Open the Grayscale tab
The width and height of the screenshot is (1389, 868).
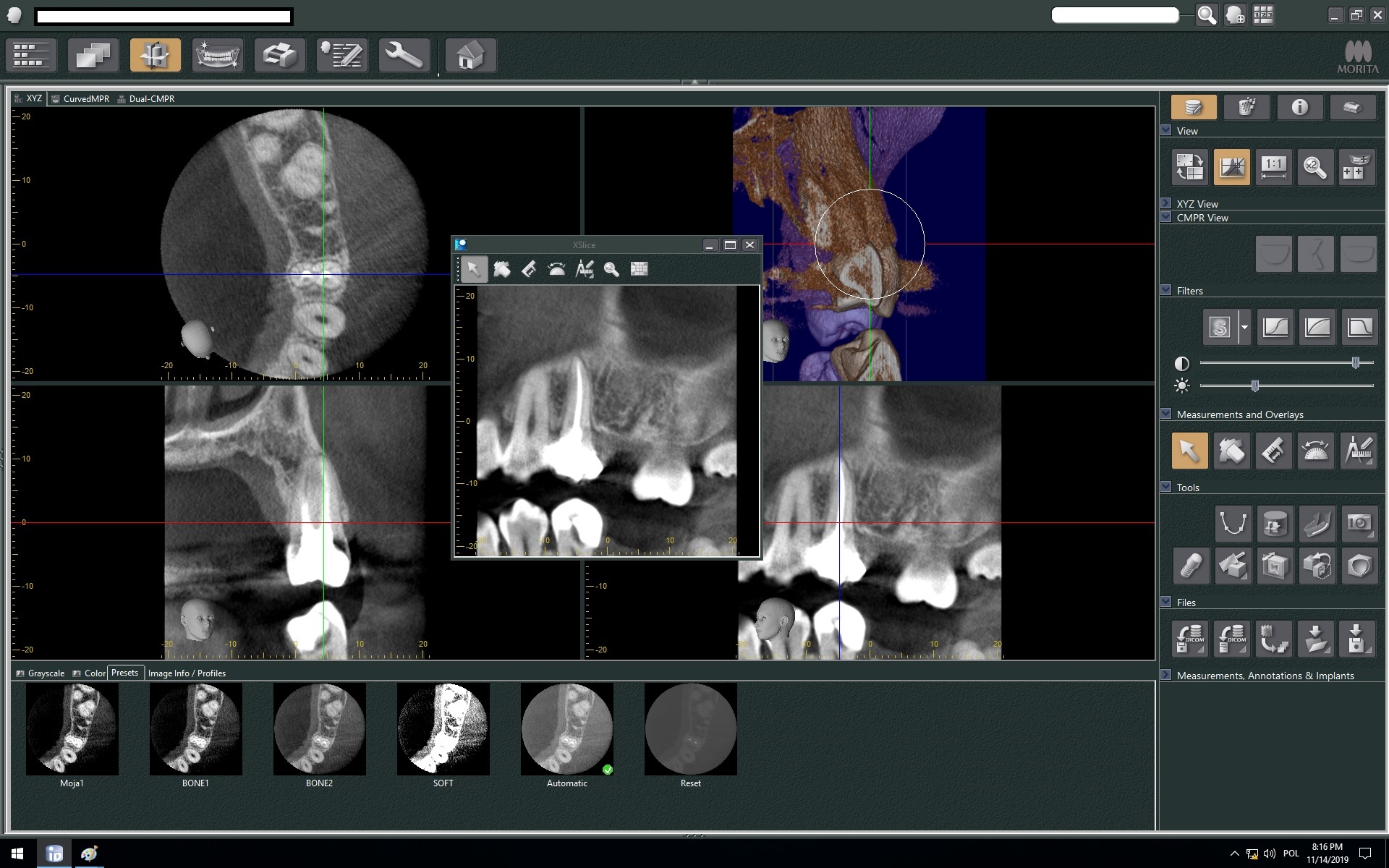click(x=41, y=673)
